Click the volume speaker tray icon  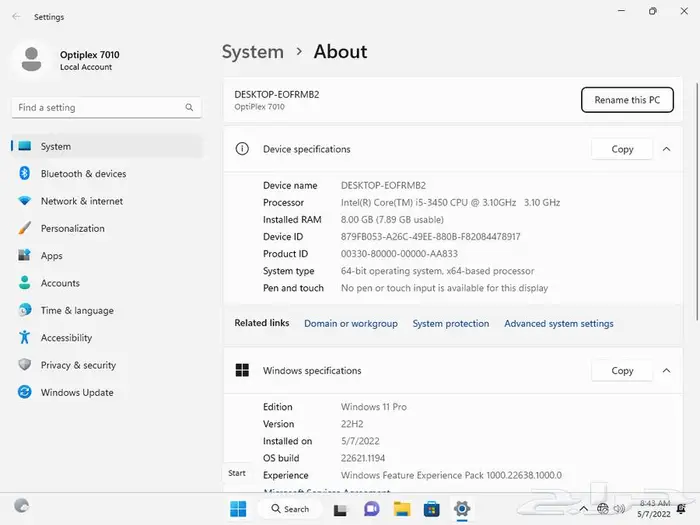[619, 508]
